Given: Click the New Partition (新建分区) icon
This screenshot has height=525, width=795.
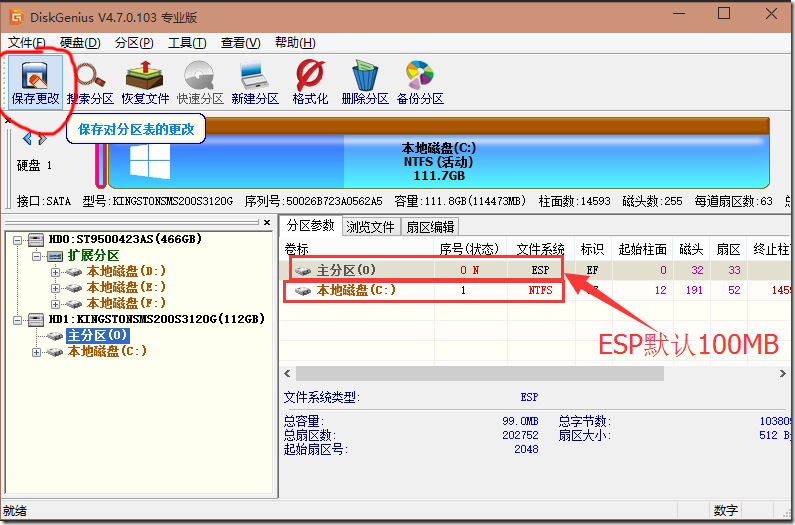Looking at the screenshot, I should tap(255, 82).
